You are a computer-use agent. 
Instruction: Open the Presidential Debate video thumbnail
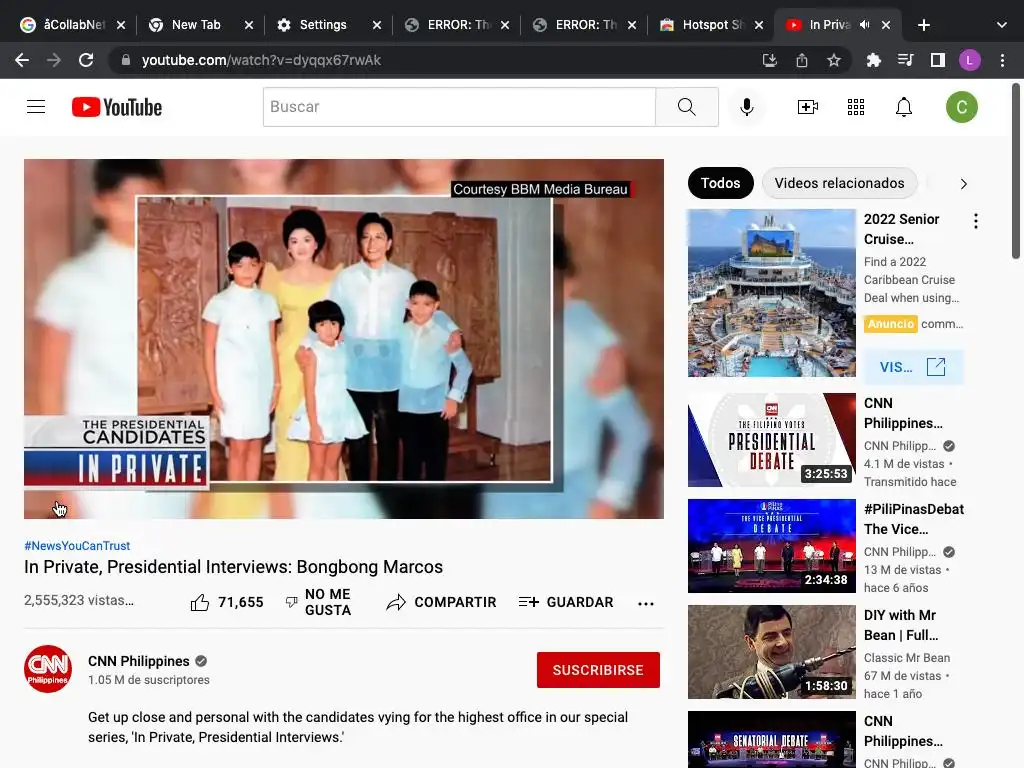coord(771,440)
